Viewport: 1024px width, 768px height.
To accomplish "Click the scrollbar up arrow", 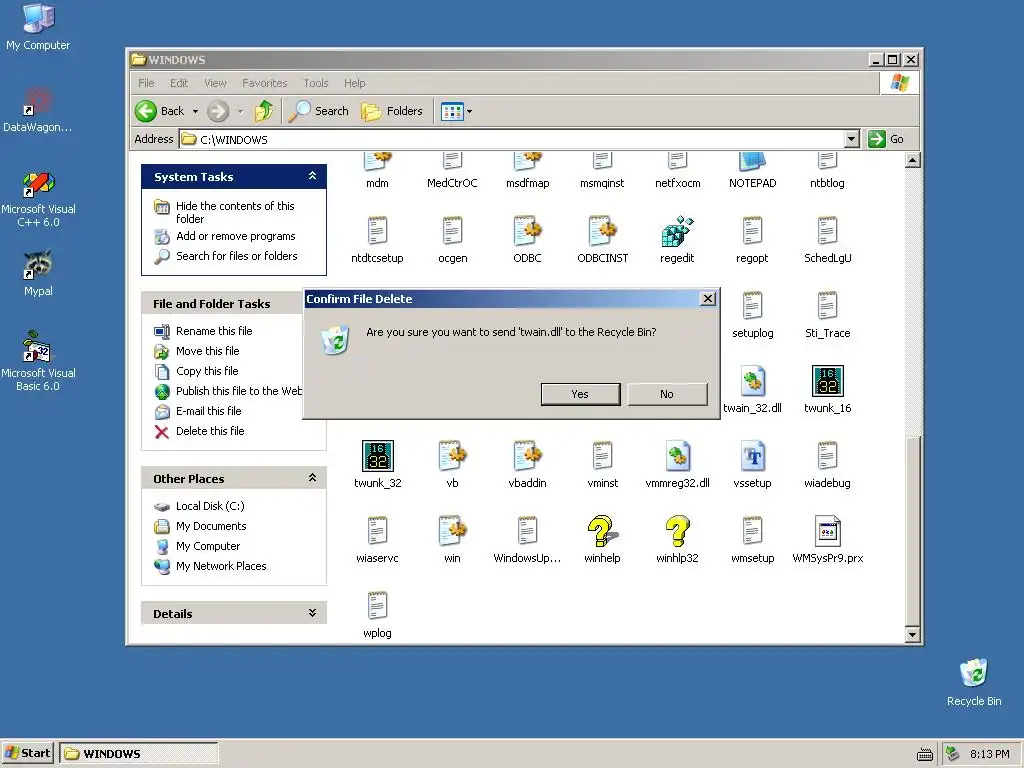I will coord(912,160).
